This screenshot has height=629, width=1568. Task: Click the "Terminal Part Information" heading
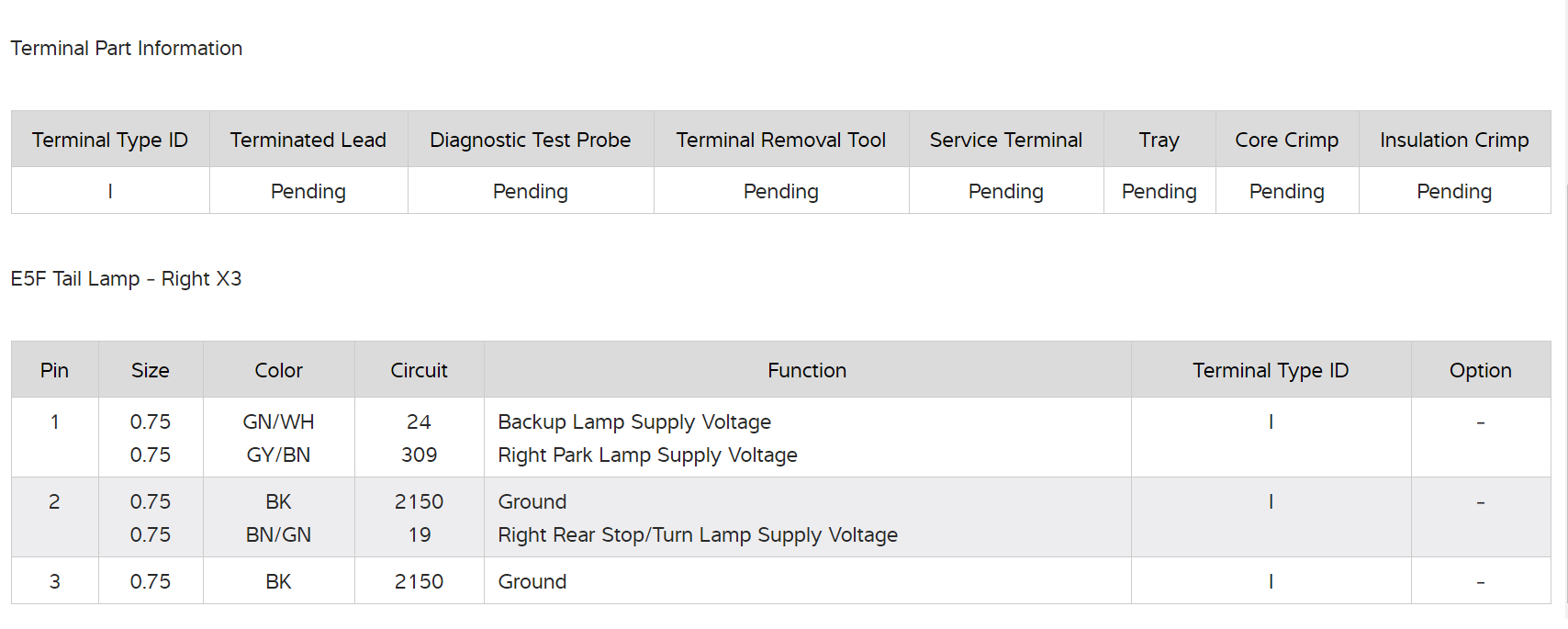(127, 49)
